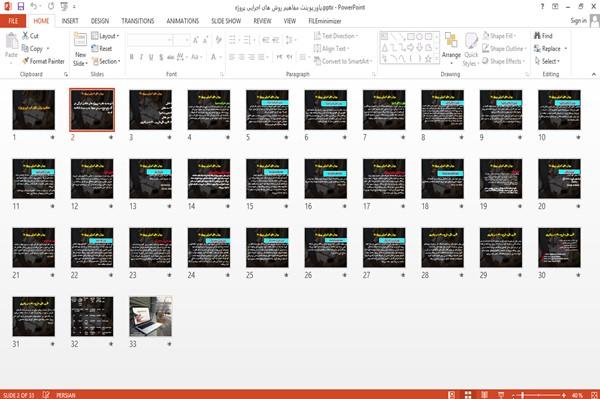Screen dimensions: 600x399
Task: Toggle Bold formatting
Action: (132, 57)
